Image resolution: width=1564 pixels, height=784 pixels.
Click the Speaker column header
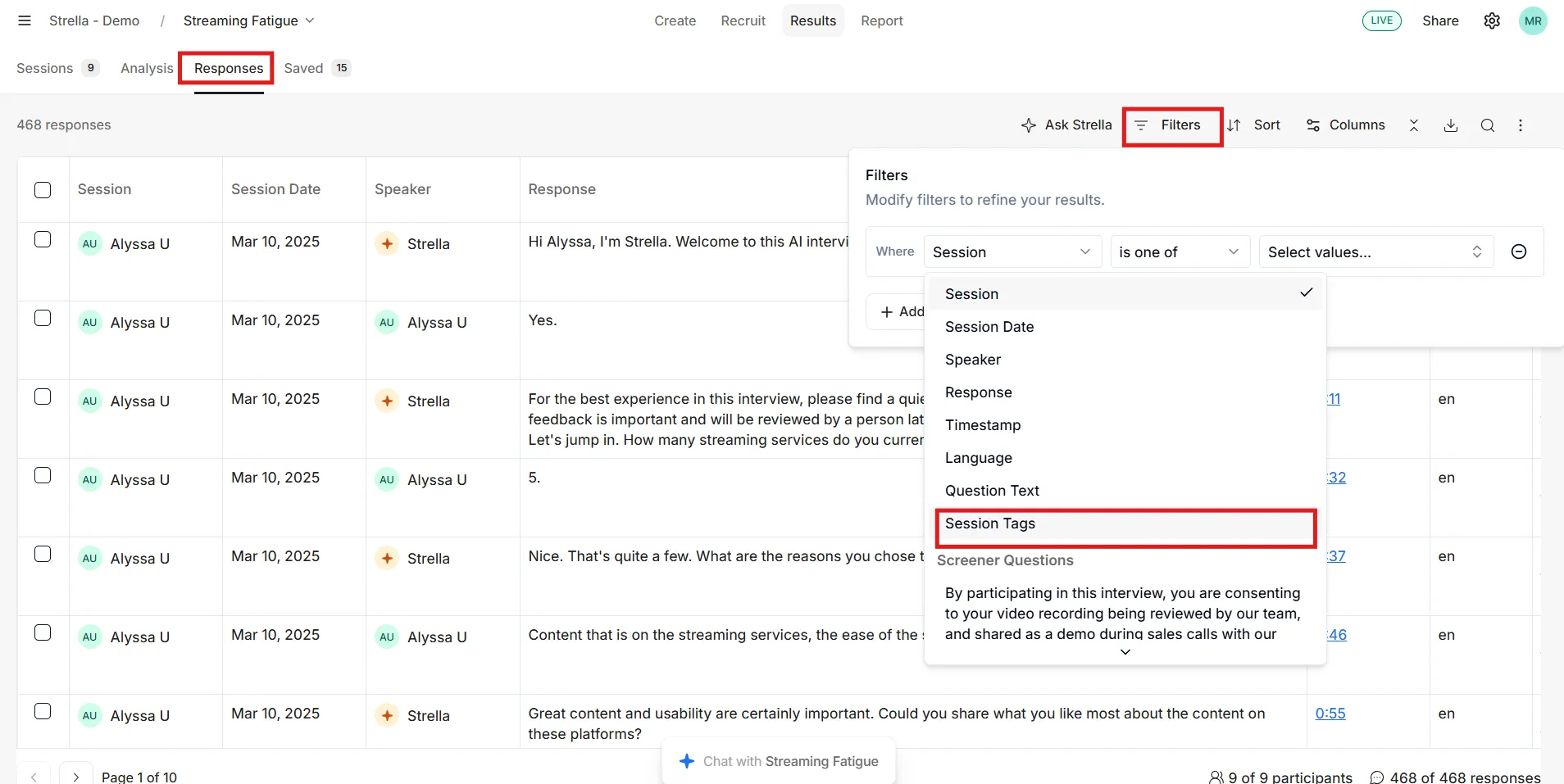[x=402, y=189]
